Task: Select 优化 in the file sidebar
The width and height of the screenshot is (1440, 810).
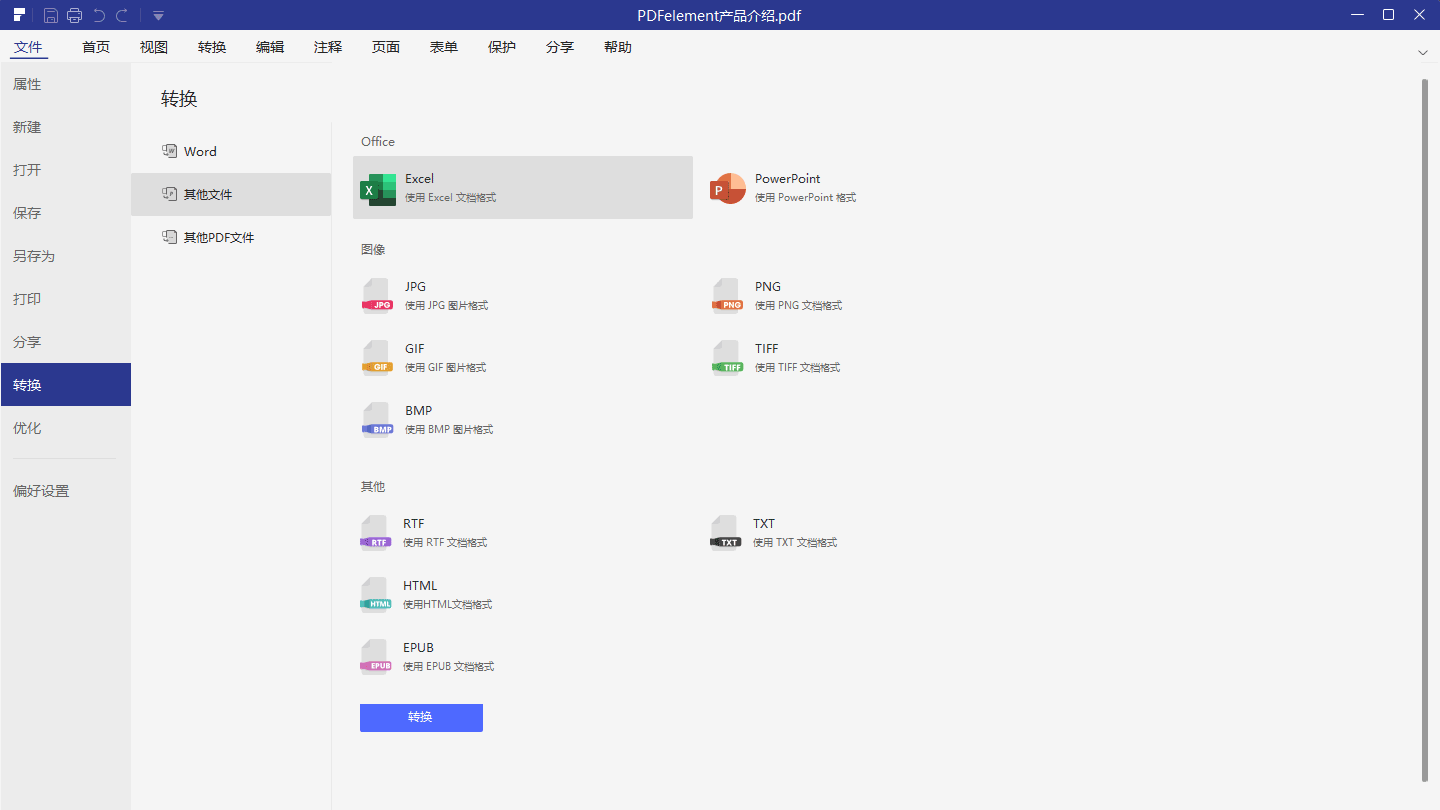Action: point(65,428)
